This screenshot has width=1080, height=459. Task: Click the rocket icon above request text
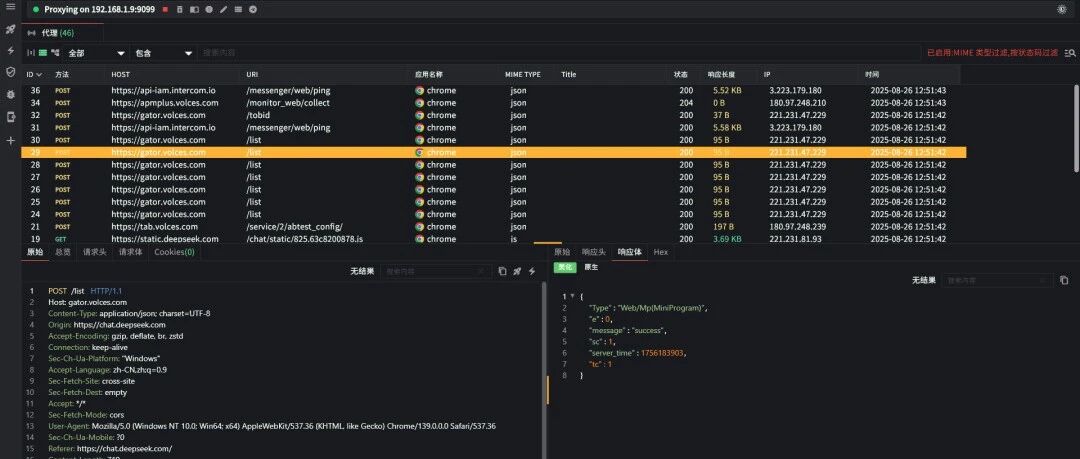pyautogui.click(x=517, y=272)
